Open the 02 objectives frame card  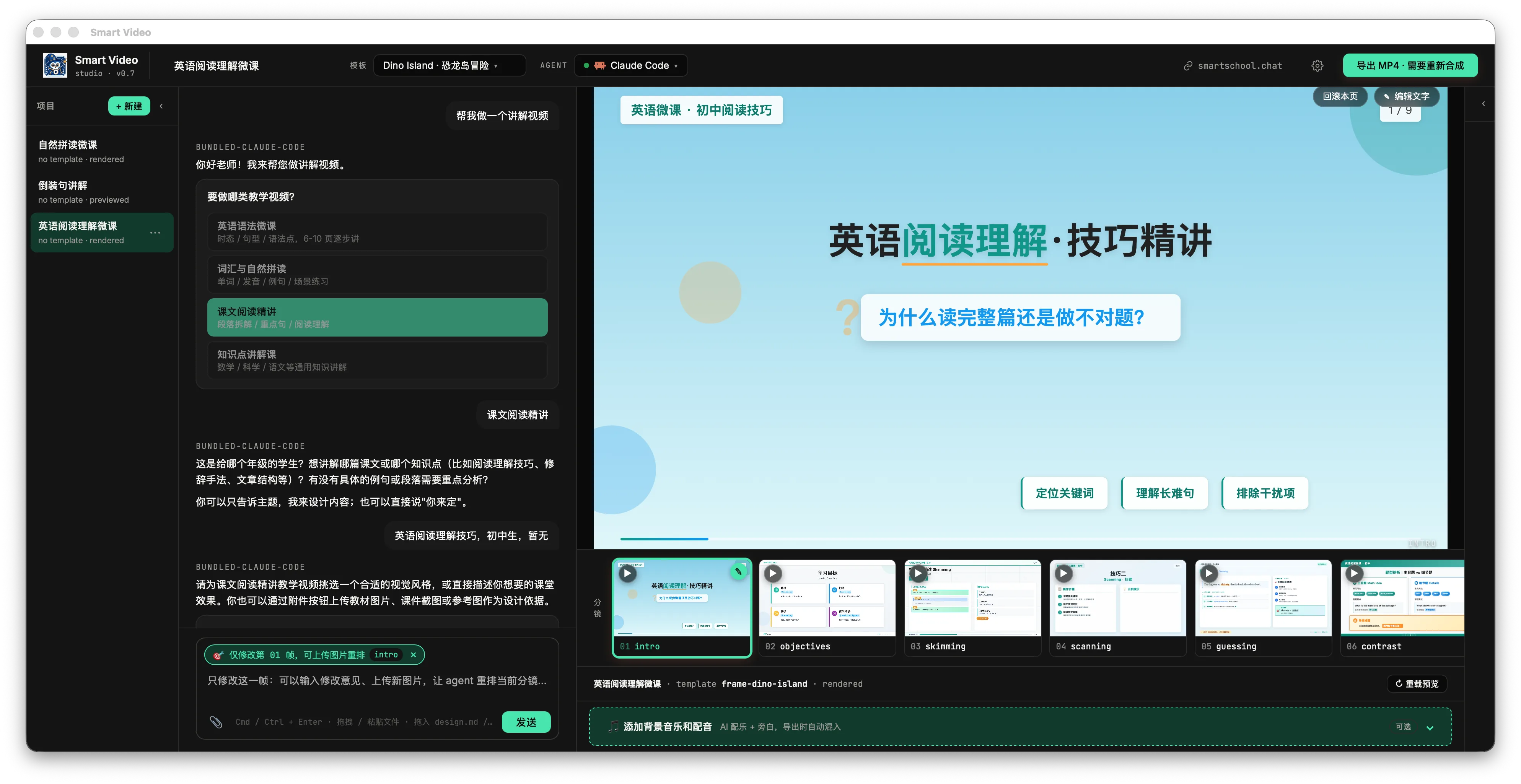[827, 607]
